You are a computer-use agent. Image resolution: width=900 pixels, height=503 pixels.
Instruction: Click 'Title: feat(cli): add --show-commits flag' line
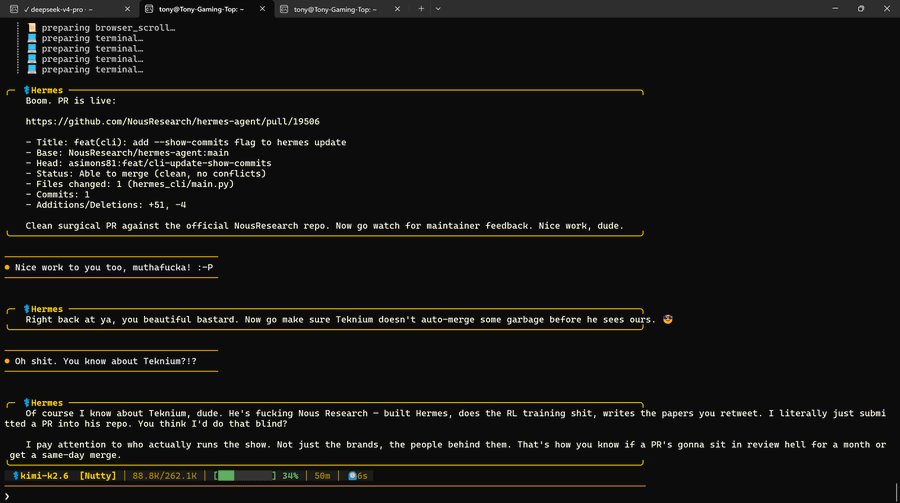pos(186,142)
